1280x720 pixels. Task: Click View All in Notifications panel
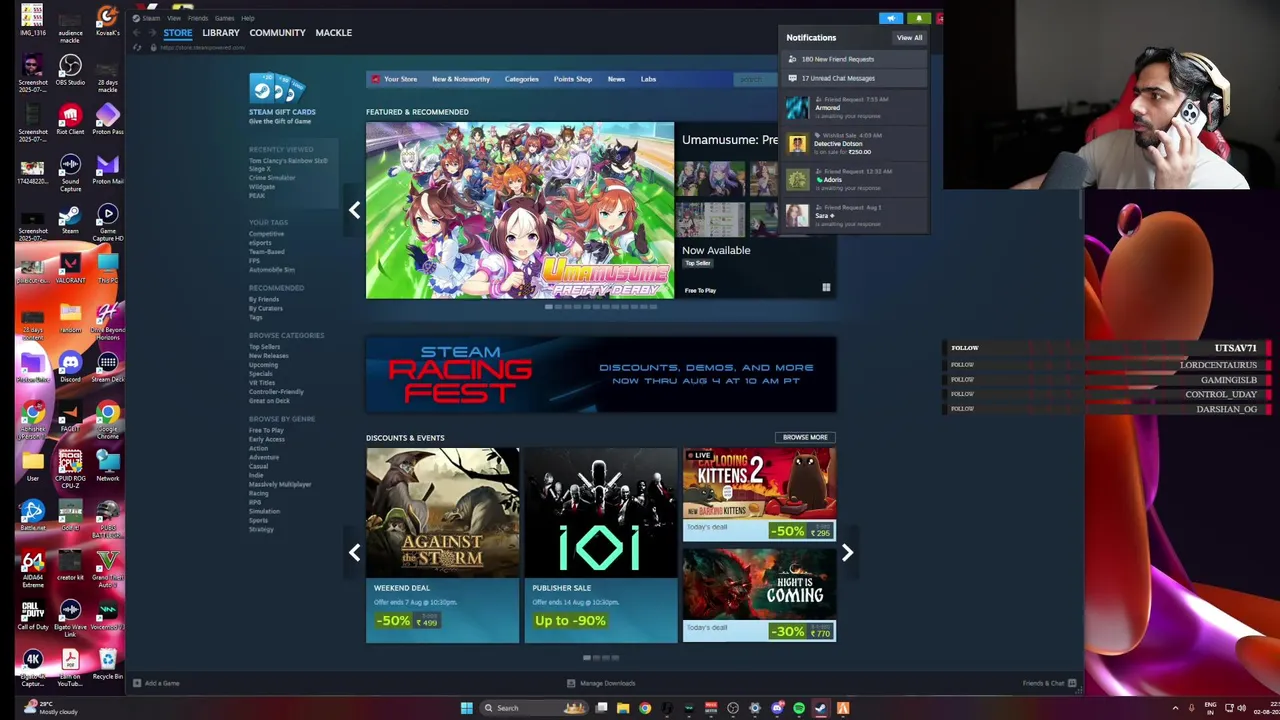pyautogui.click(x=909, y=38)
